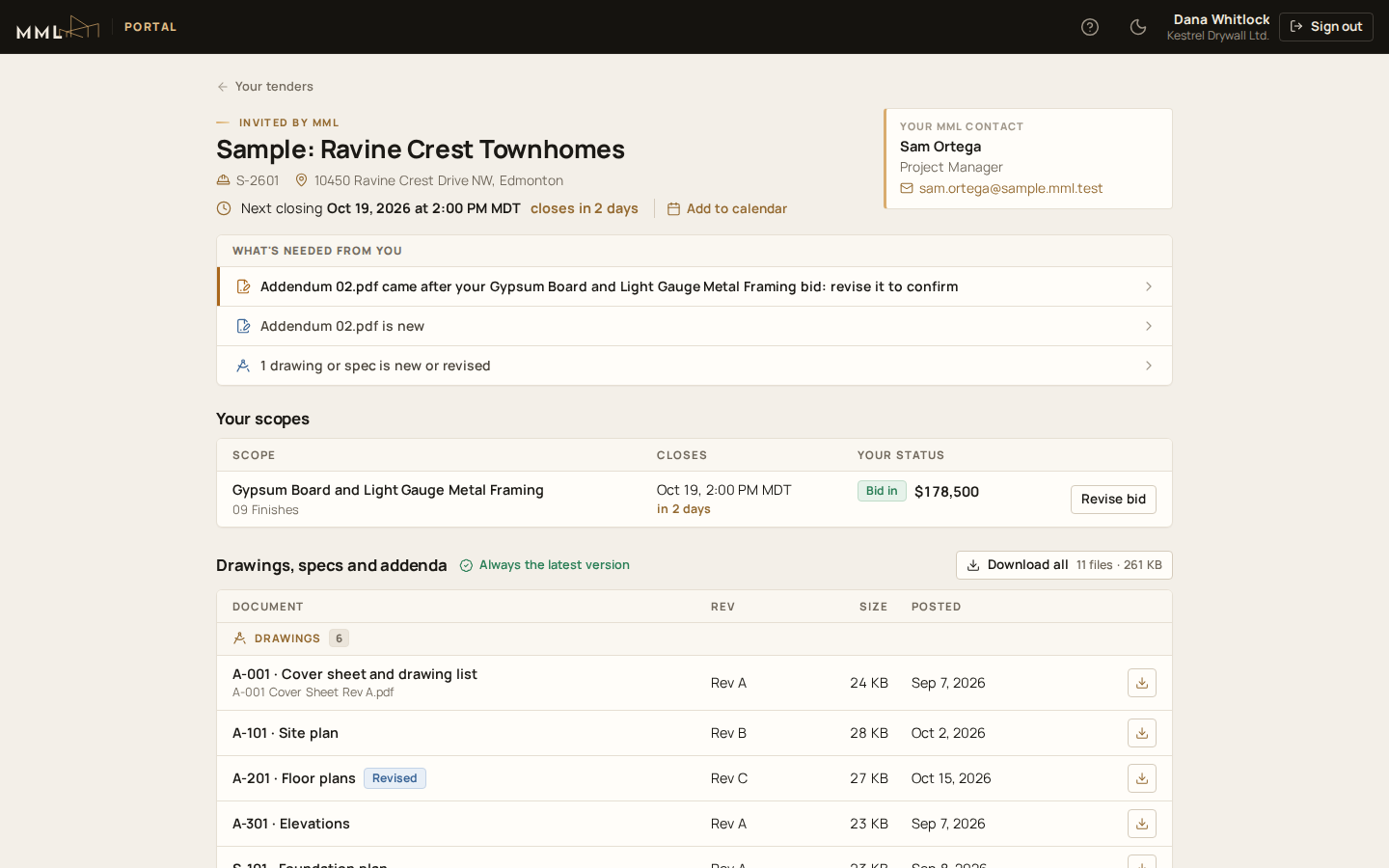This screenshot has height=868, width=1389.
Task: Click the Rev B cell for Site plan
Action: point(728,733)
